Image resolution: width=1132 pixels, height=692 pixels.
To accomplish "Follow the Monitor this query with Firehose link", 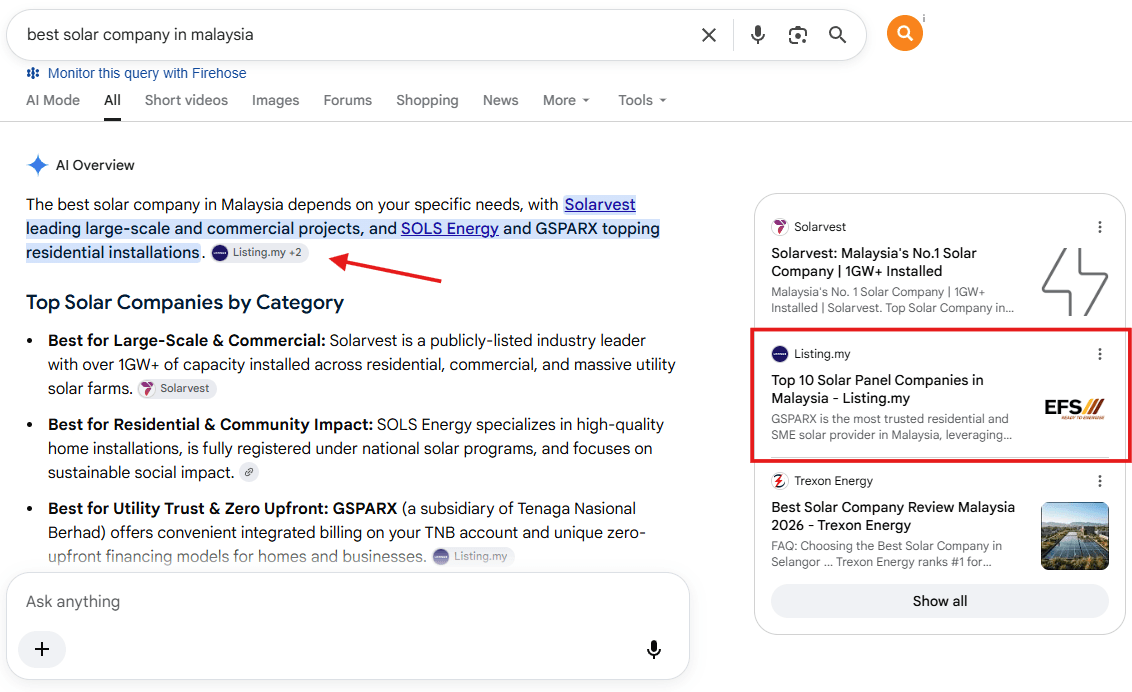I will tap(147, 73).
